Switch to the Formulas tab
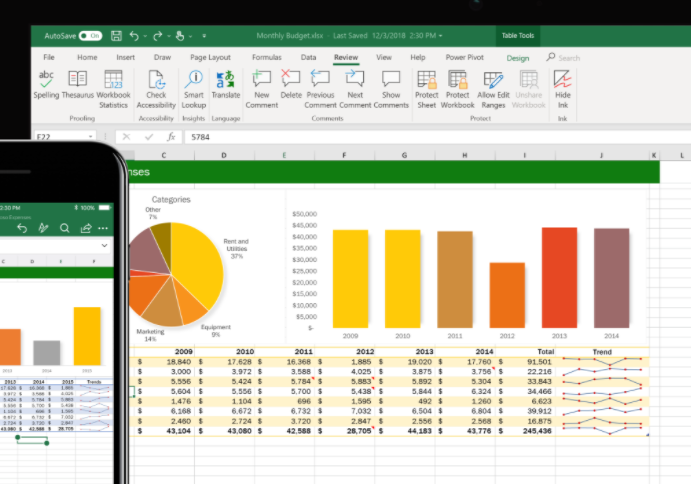The image size is (691, 484). (x=267, y=57)
